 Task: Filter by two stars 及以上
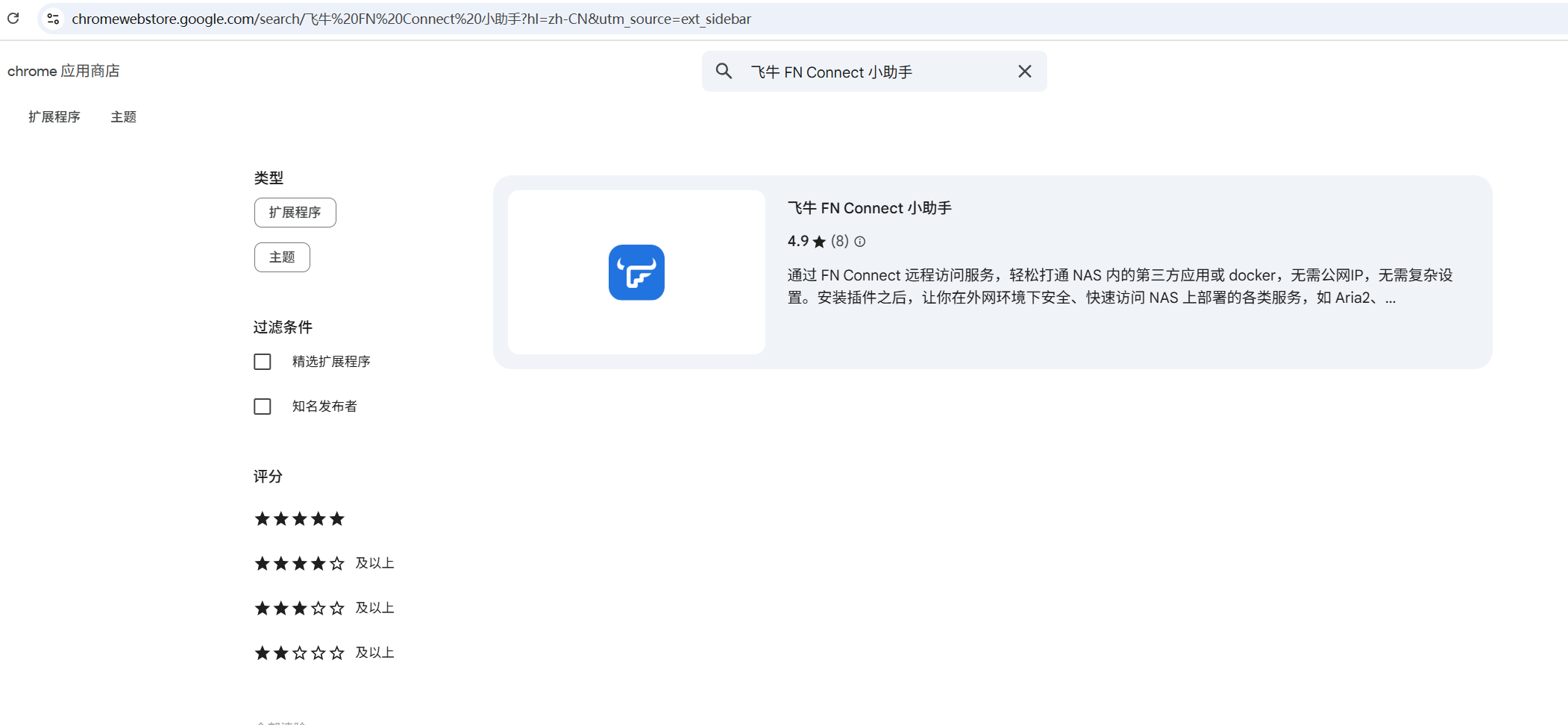[x=324, y=653]
